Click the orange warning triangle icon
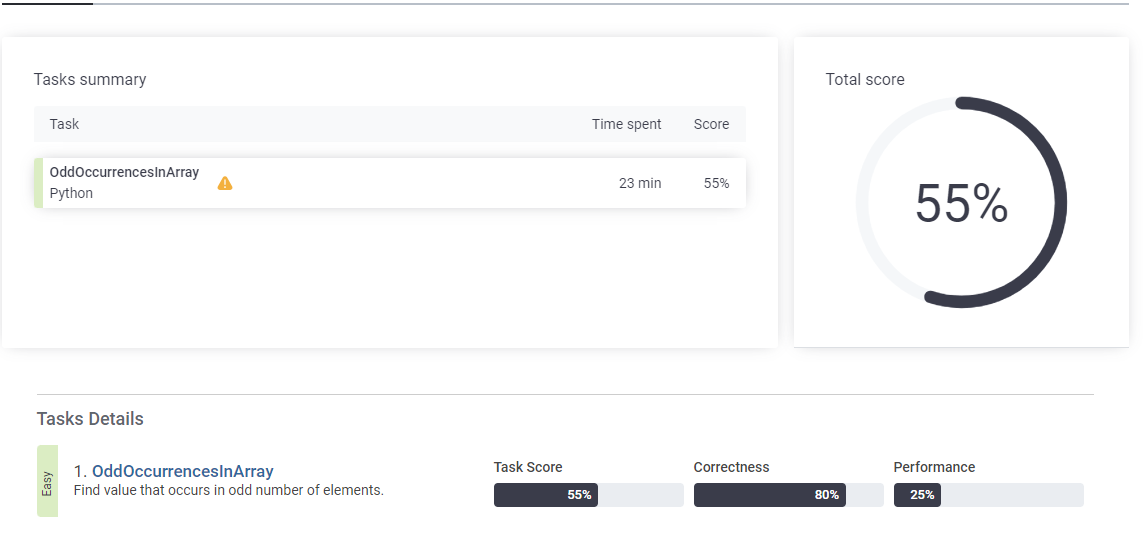The image size is (1146, 541). point(225,183)
